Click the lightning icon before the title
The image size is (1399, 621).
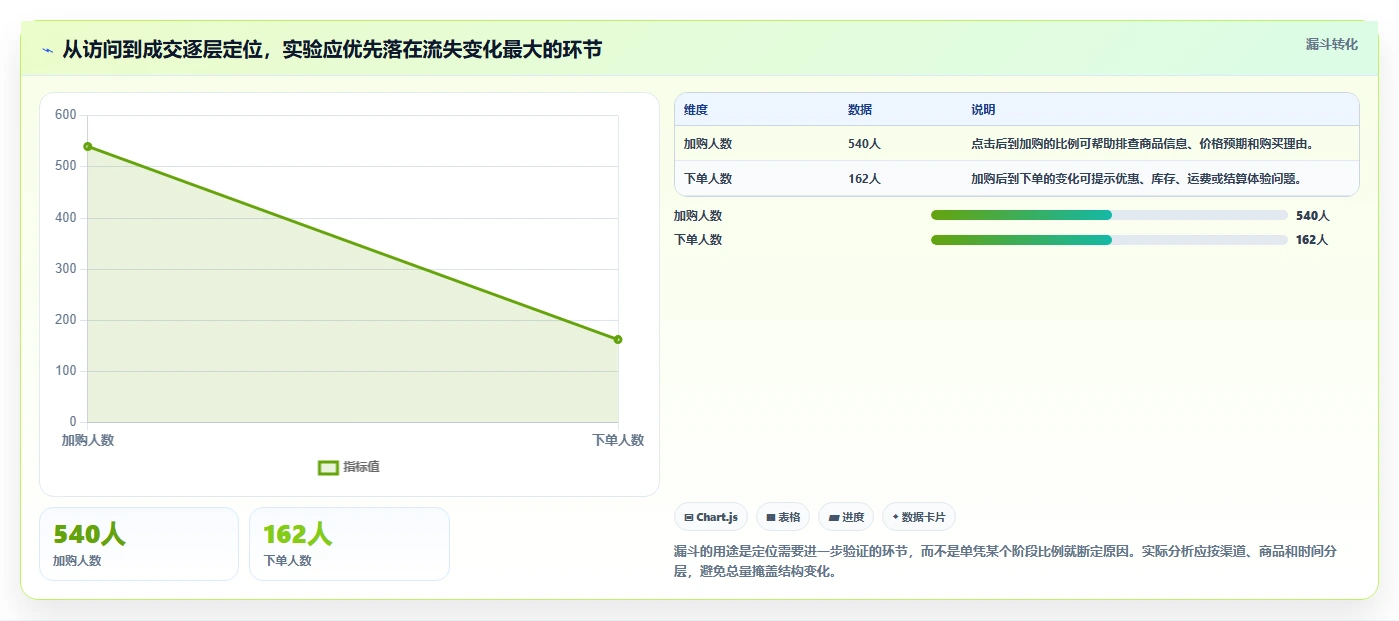tap(48, 50)
